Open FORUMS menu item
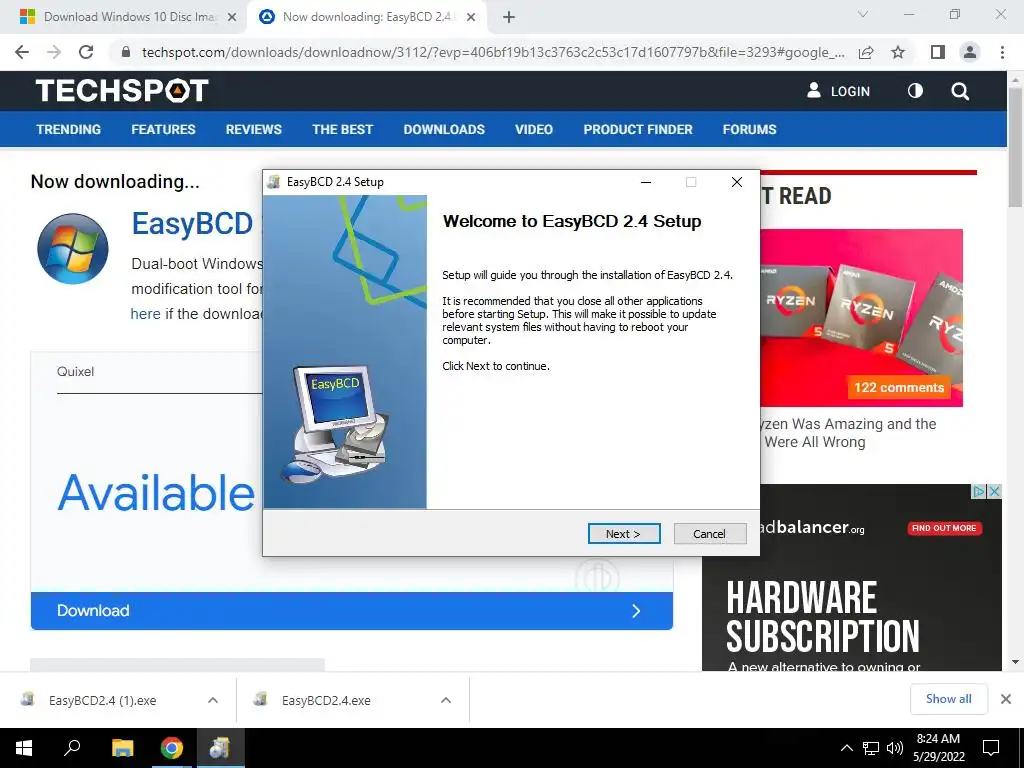The height and width of the screenshot is (768, 1024). pos(749,129)
